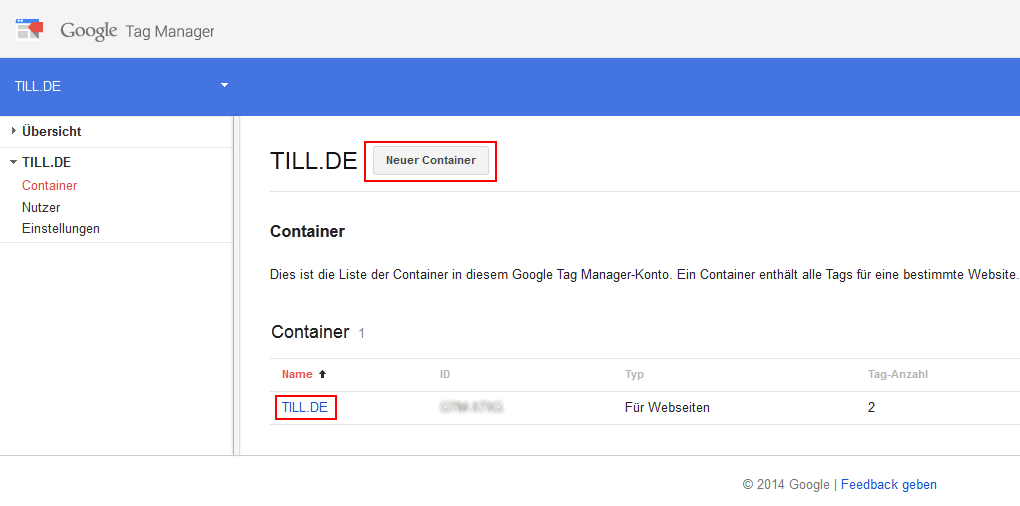1020x506 pixels.
Task: Click the Feedback geben link
Action: (889, 485)
